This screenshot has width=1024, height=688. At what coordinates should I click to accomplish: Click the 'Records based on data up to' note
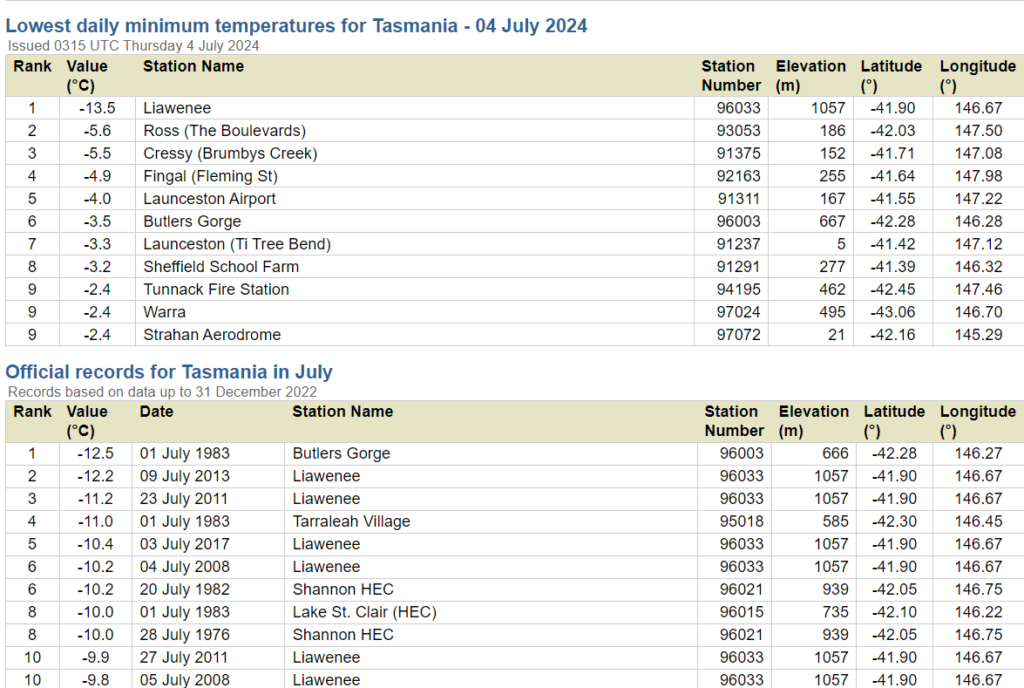162,392
